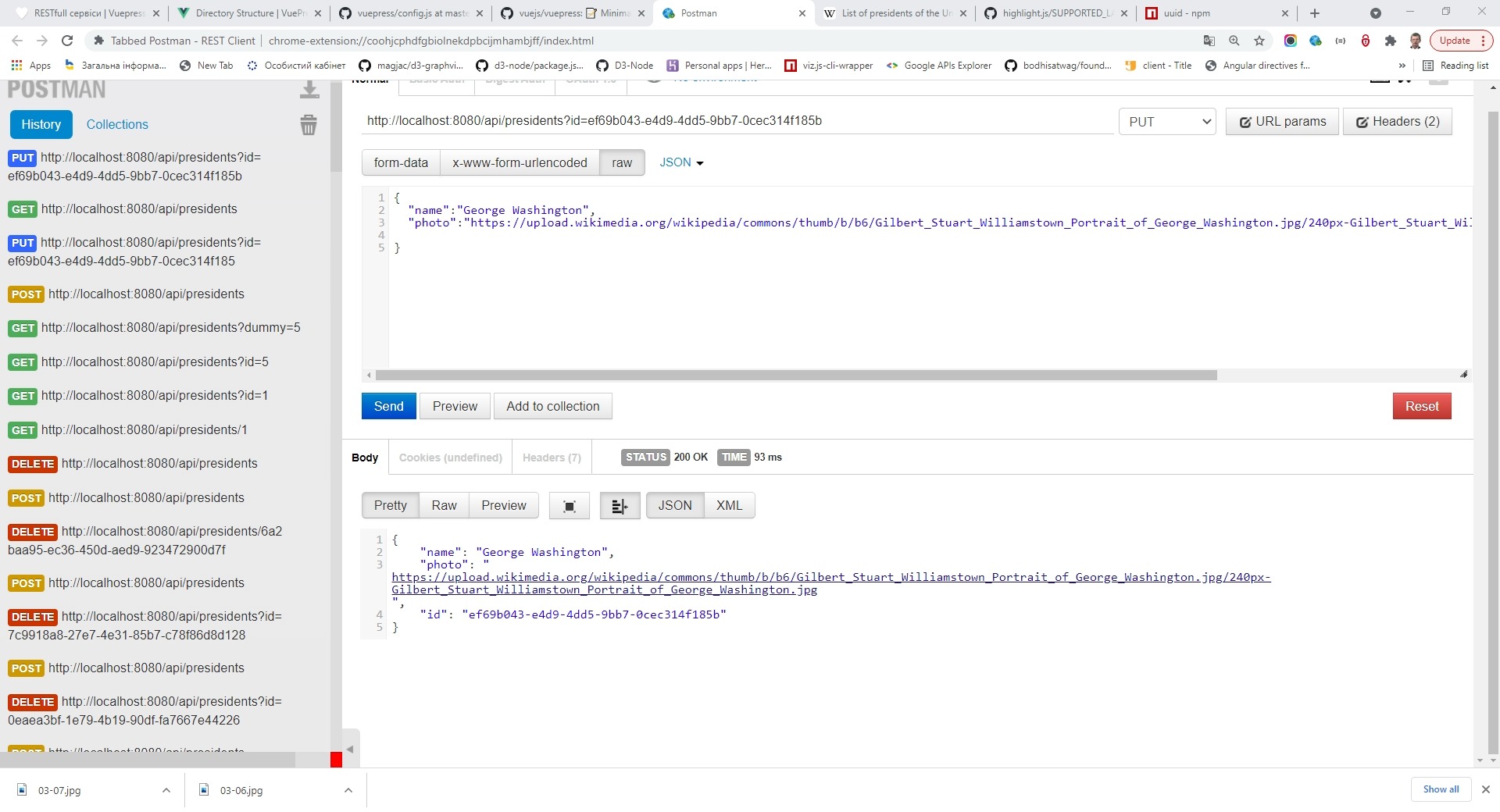Image resolution: width=1500 pixels, height=812 pixels.
Task: Switch body type to form-data
Action: (401, 162)
